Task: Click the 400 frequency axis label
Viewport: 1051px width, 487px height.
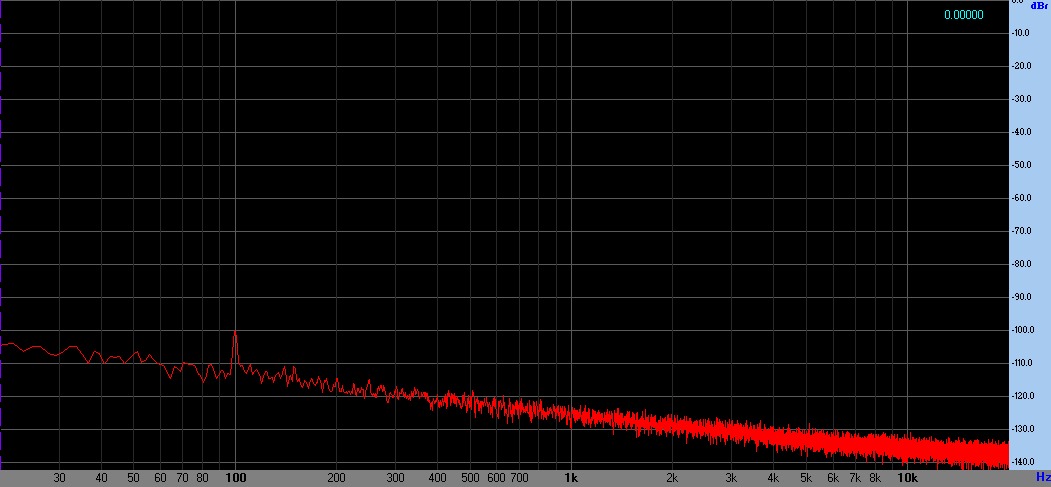Action: [x=437, y=478]
